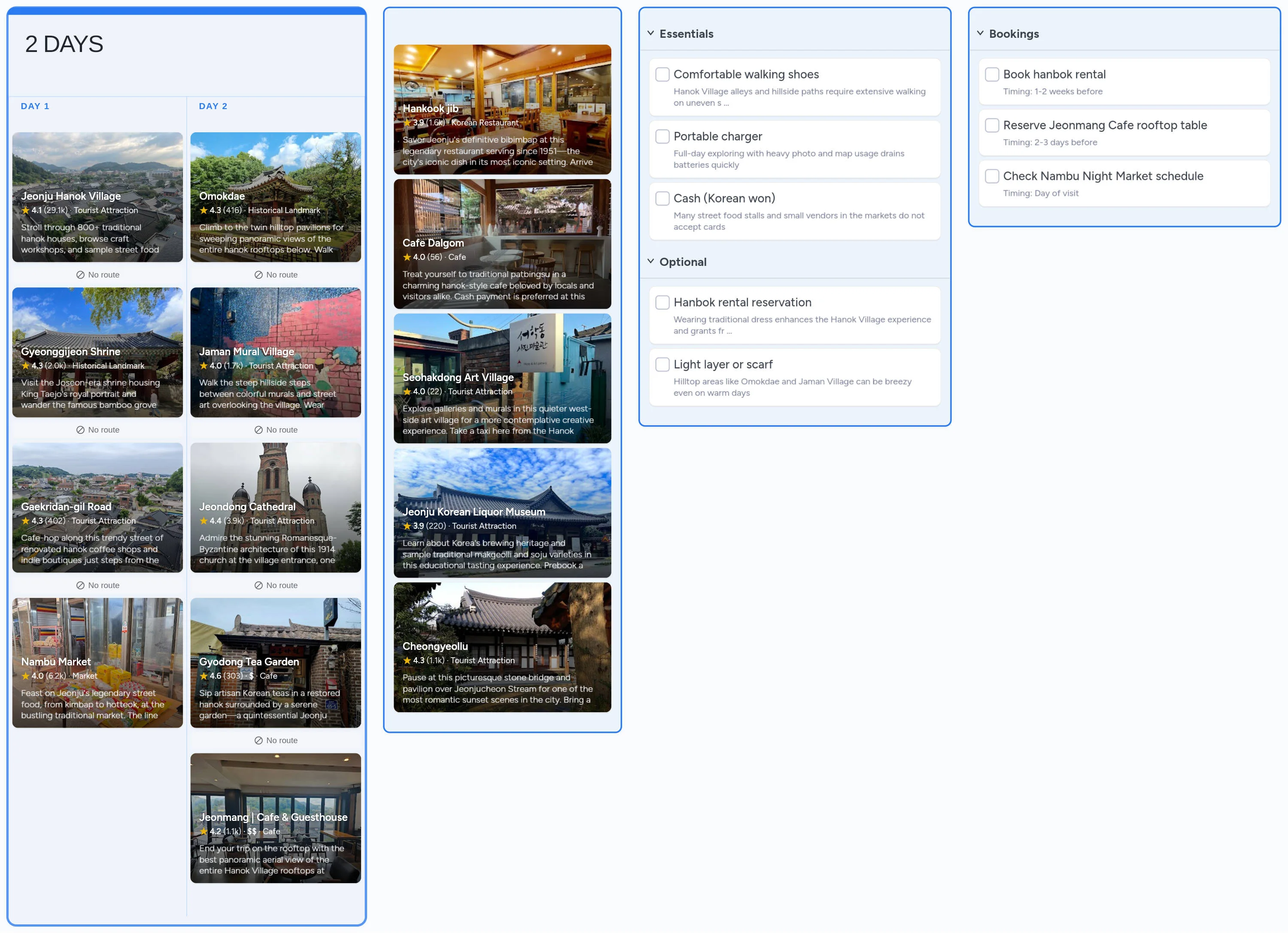Click the no-route icon below Omokdae
Image resolution: width=1288 pixels, height=933 pixels.
[258, 274]
